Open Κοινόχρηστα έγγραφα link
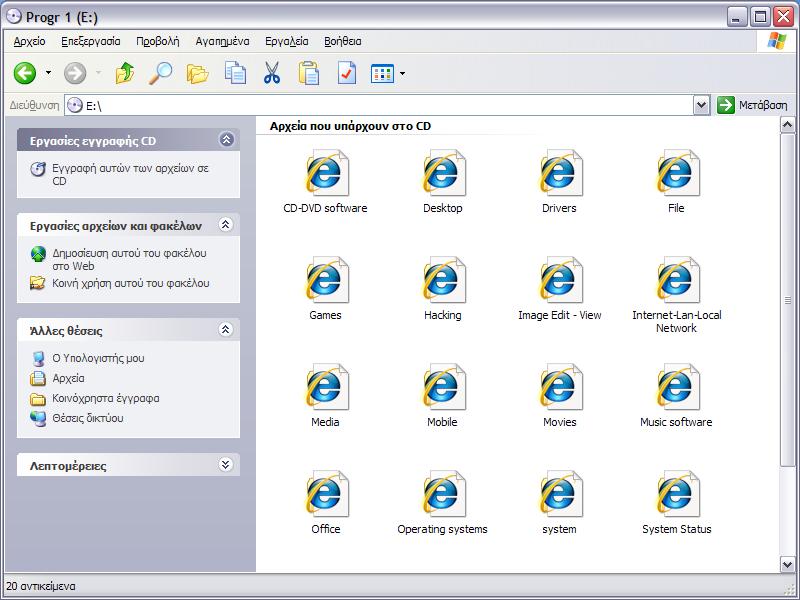800x600 pixels. [106, 398]
